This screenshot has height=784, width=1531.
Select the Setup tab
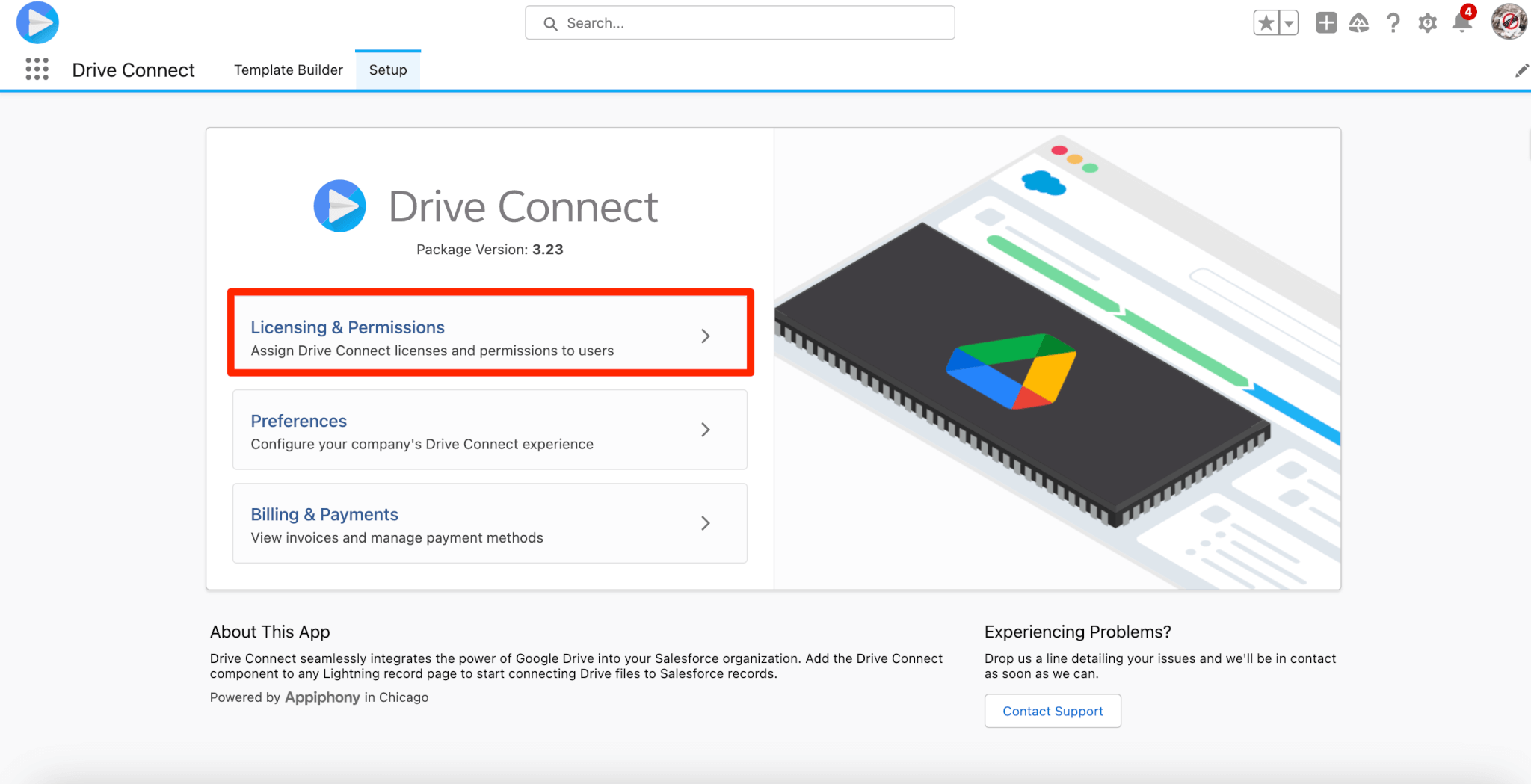[387, 70]
